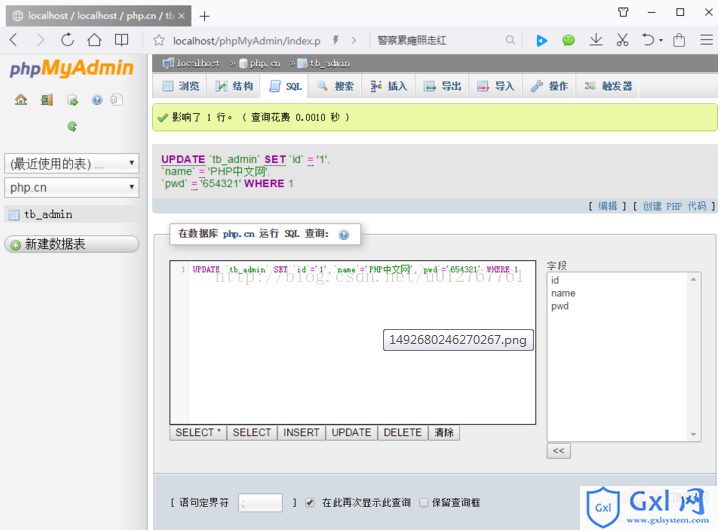The height and width of the screenshot is (530, 720).
Task: Reload the page with refresh icon
Action: tap(68, 40)
